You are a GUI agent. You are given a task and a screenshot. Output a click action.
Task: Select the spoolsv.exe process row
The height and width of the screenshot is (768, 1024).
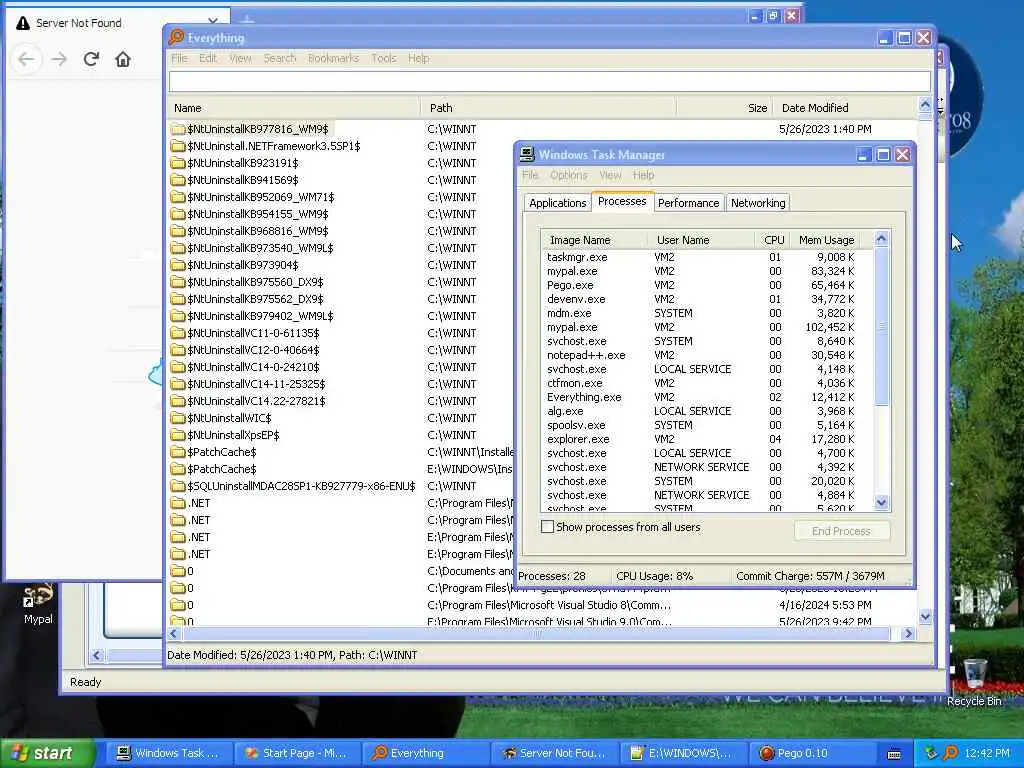[707, 425]
